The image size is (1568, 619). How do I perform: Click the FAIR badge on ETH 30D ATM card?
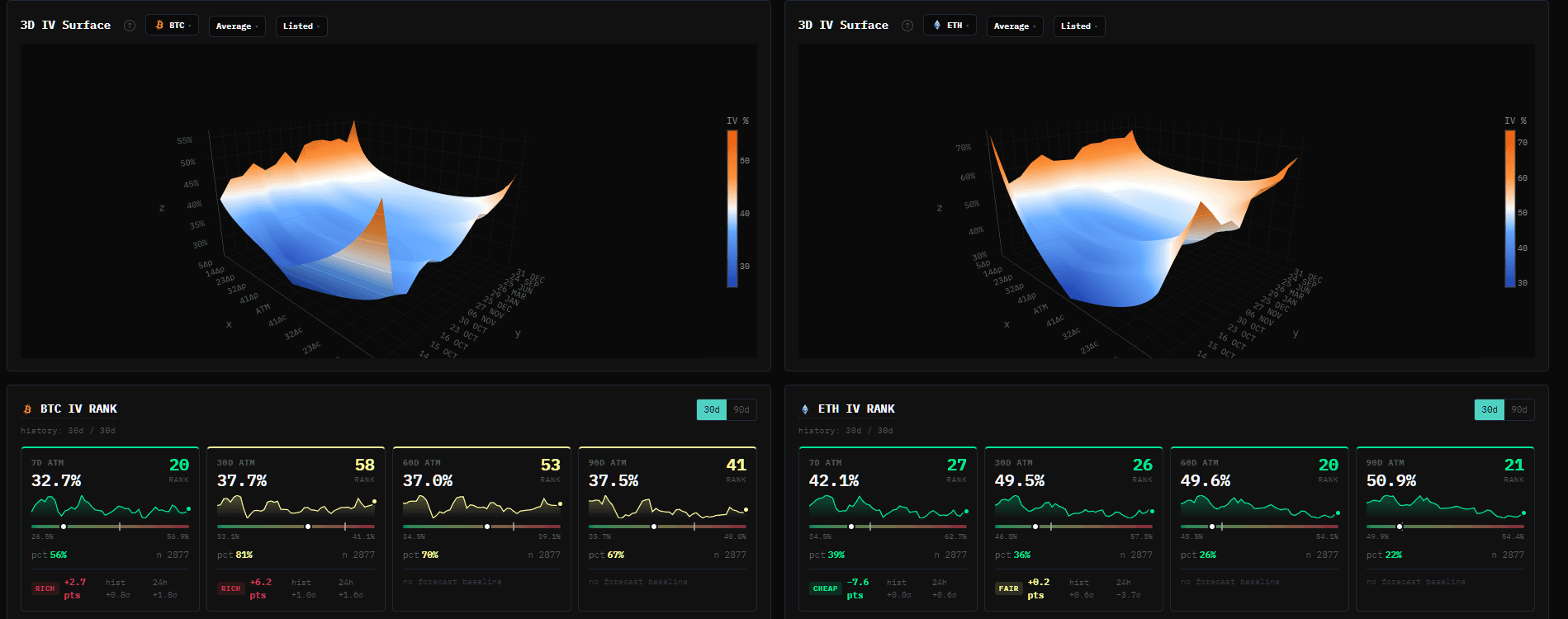(x=1008, y=588)
